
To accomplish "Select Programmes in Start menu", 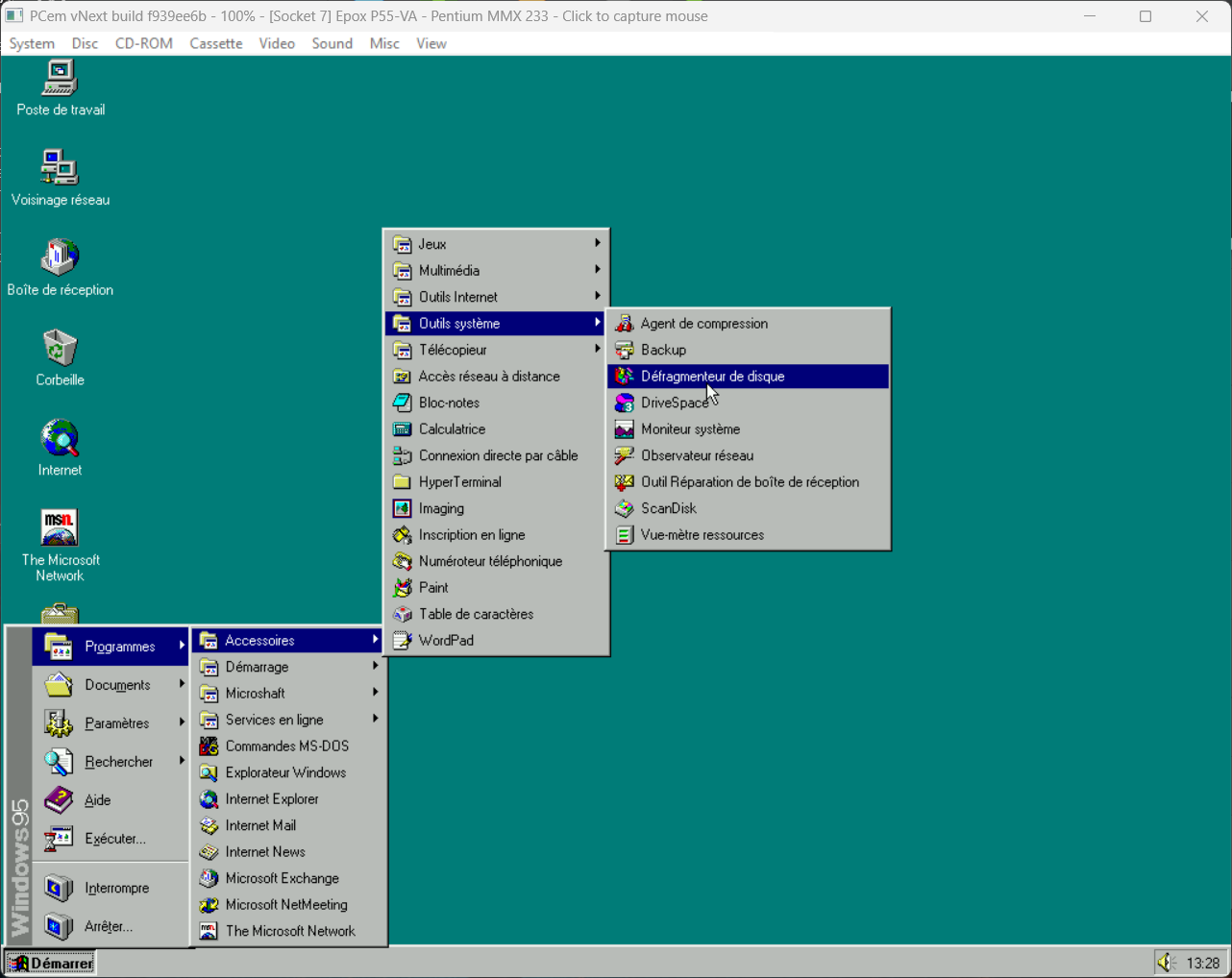I will coord(111,647).
